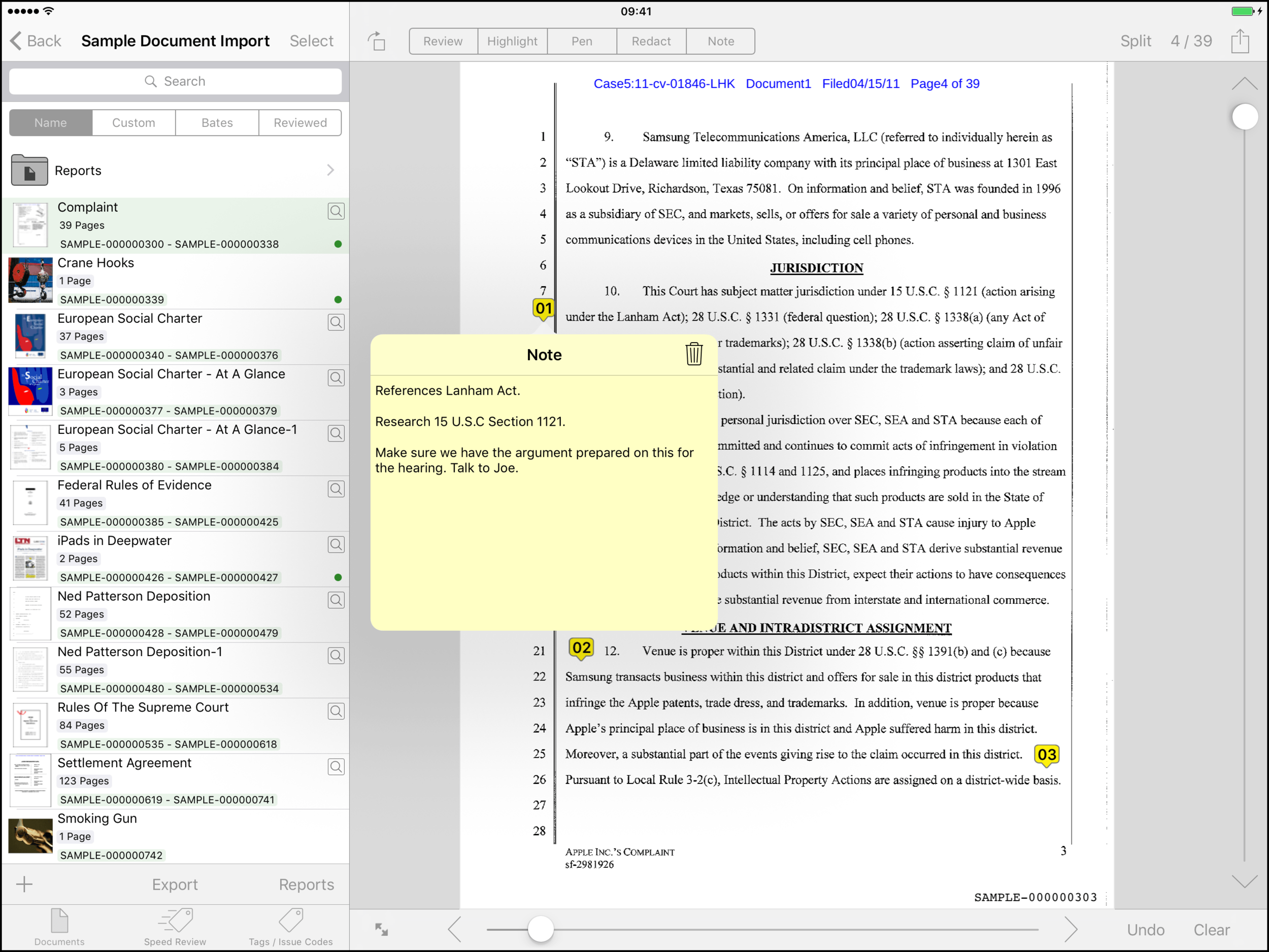The image size is (1269, 952).
Task: Tap the Split button
Action: [1136, 41]
